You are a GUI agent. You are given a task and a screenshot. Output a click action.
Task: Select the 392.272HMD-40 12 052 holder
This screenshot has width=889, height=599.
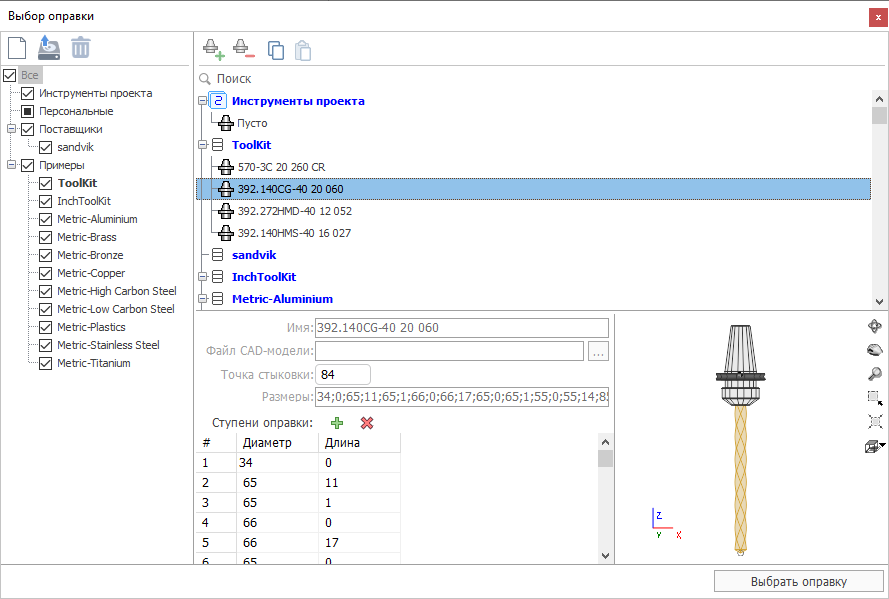point(294,211)
